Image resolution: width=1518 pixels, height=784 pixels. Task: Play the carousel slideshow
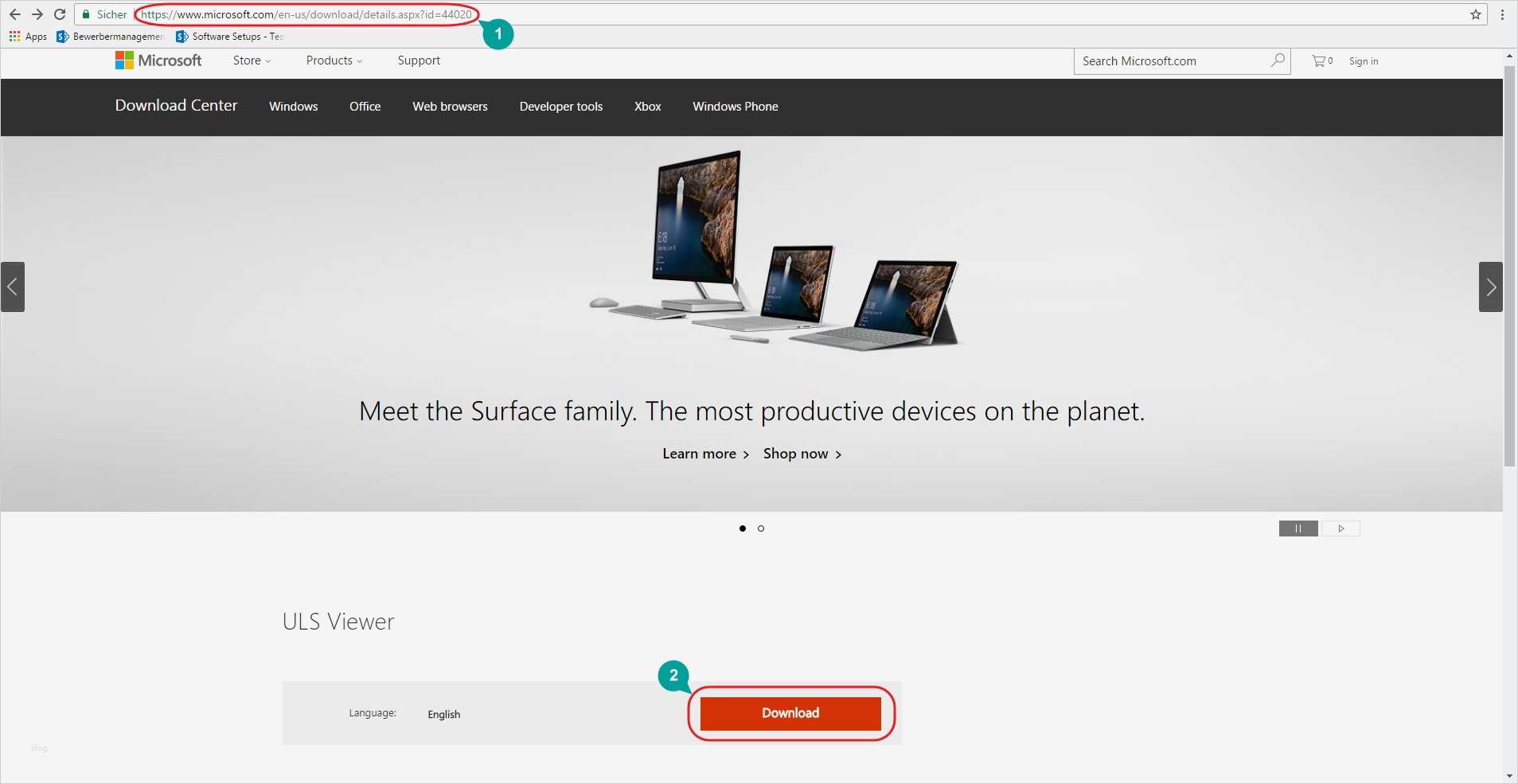(1341, 529)
